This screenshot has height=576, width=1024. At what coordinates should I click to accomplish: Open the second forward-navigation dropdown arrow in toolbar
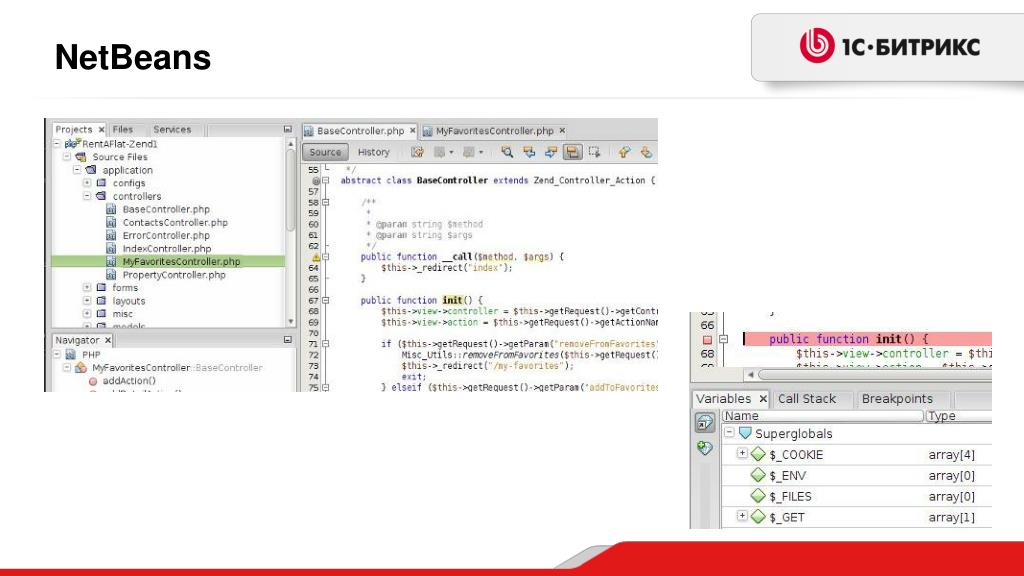coord(481,152)
